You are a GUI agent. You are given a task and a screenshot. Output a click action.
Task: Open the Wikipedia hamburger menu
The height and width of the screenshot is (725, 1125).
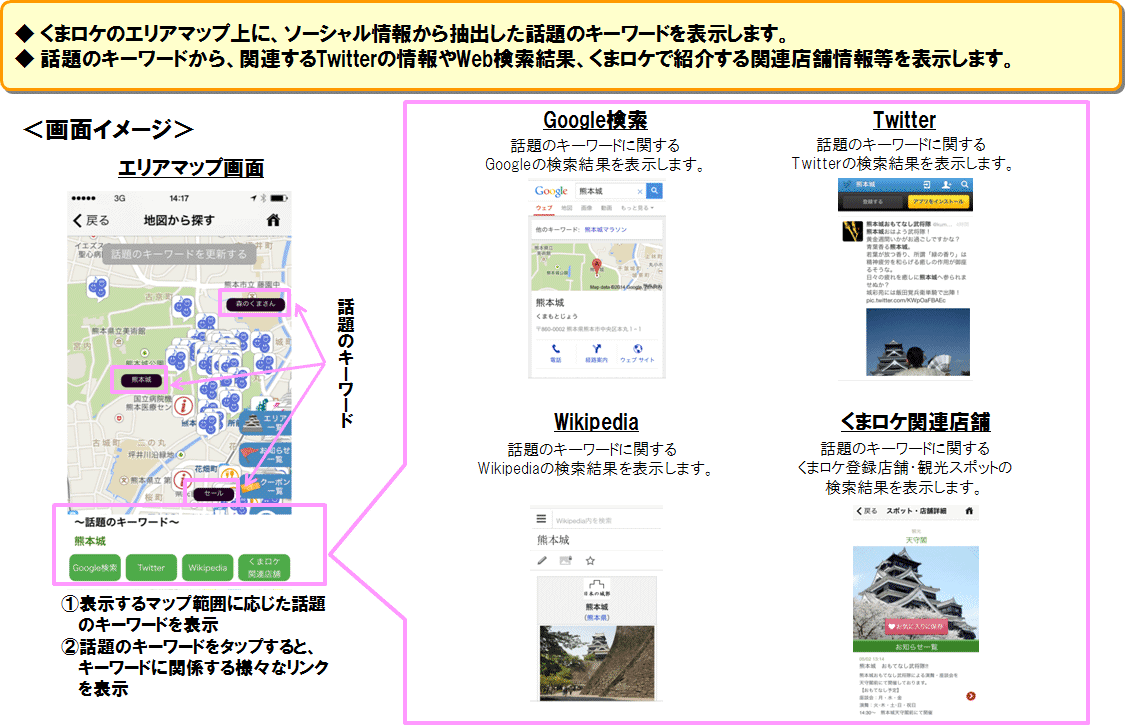point(542,519)
